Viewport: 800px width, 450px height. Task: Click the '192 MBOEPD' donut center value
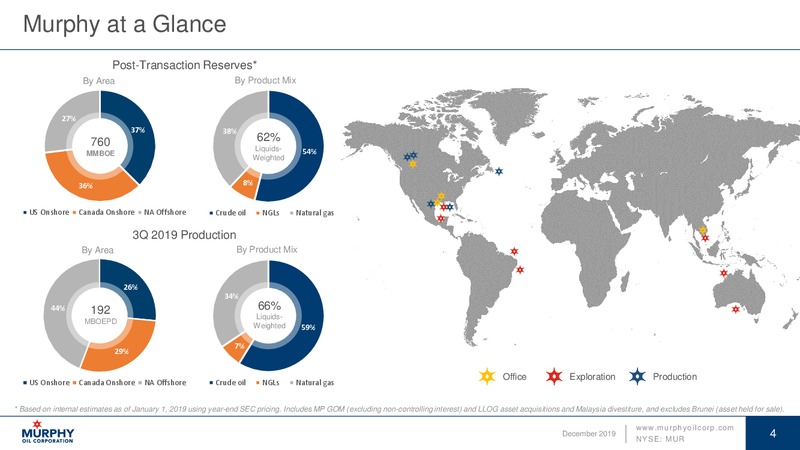[x=100, y=314]
